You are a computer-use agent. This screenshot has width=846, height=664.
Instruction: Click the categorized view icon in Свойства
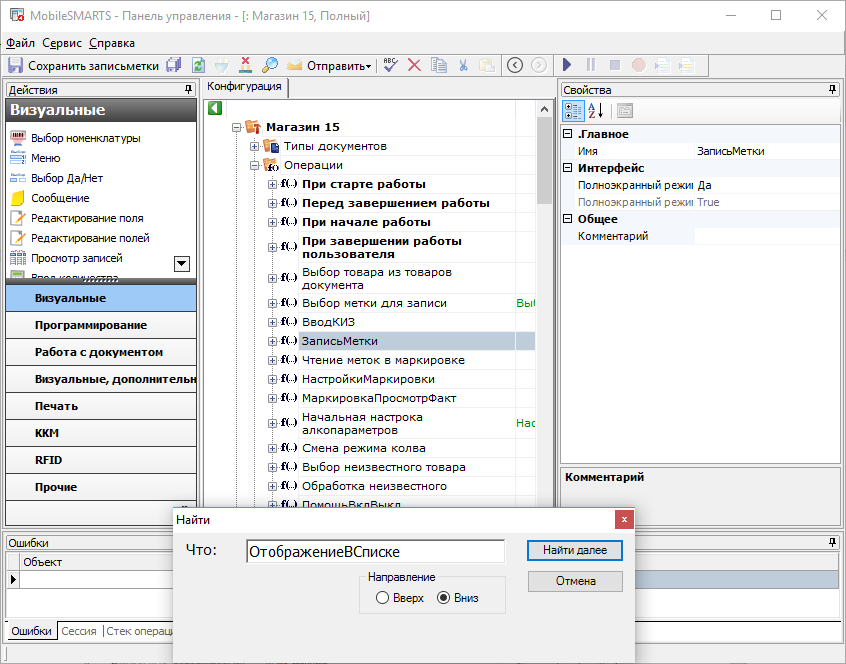pos(573,111)
